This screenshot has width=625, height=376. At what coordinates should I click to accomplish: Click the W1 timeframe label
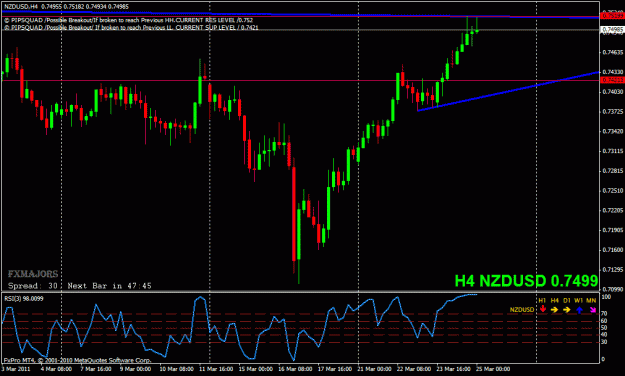pyautogui.click(x=579, y=300)
